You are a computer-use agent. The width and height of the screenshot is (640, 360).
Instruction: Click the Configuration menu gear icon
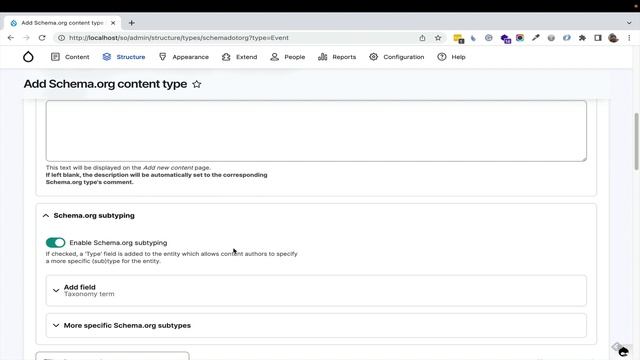373,57
